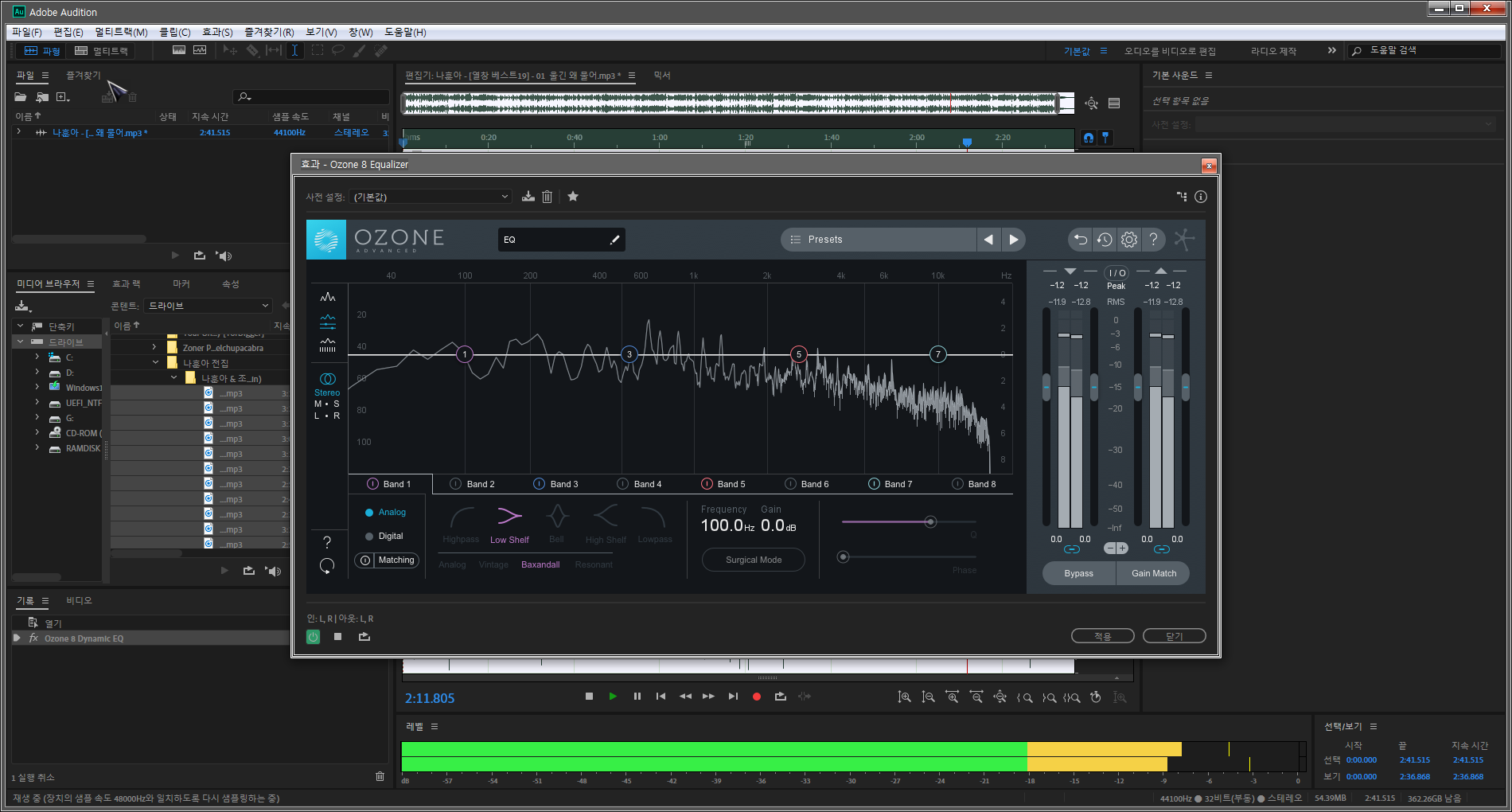Click next preset arrow in Ozone
Image resolution: width=1512 pixels, height=812 pixels.
(x=1013, y=240)
